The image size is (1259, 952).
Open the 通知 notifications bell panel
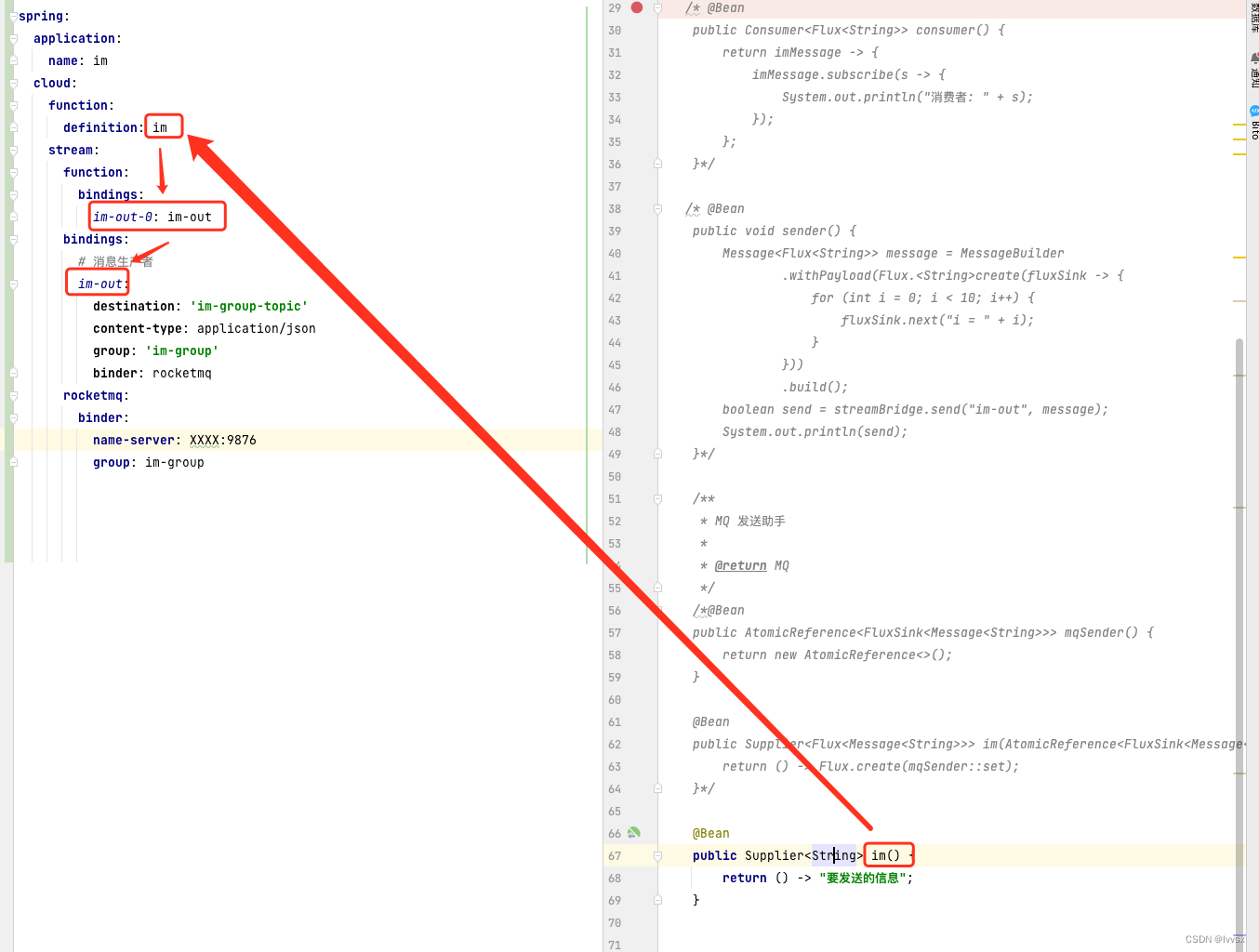(x=1253, y=69)
